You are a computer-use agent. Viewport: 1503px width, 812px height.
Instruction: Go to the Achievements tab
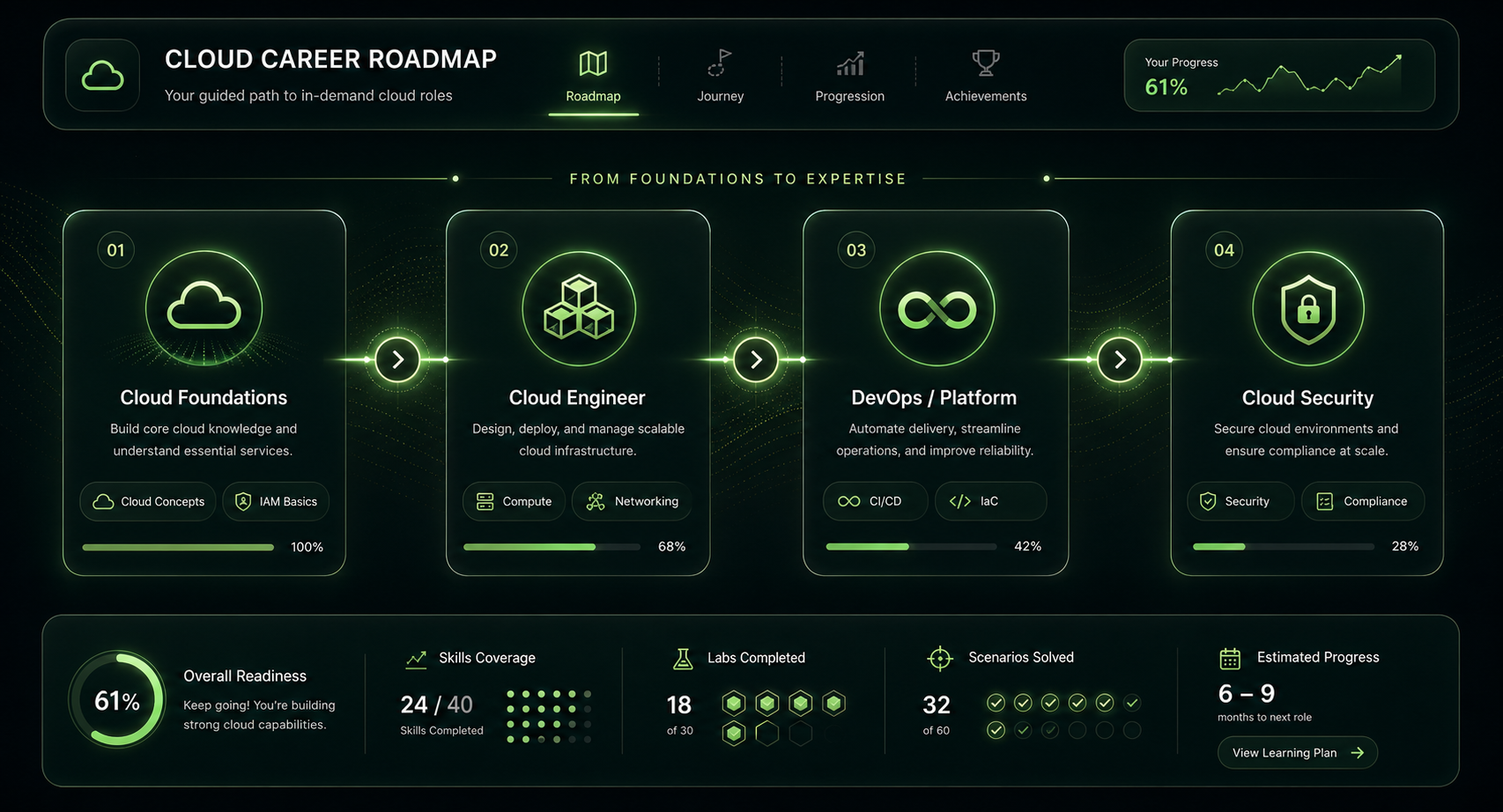click(985, 78)
